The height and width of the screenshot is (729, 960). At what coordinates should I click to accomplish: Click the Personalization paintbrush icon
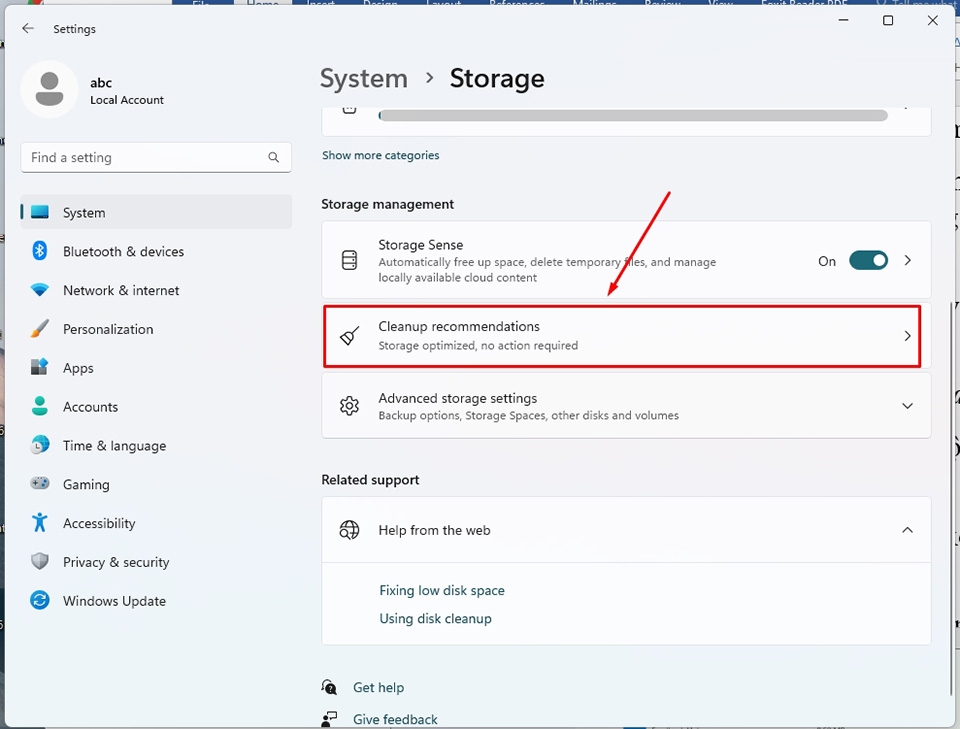(40, 329)
